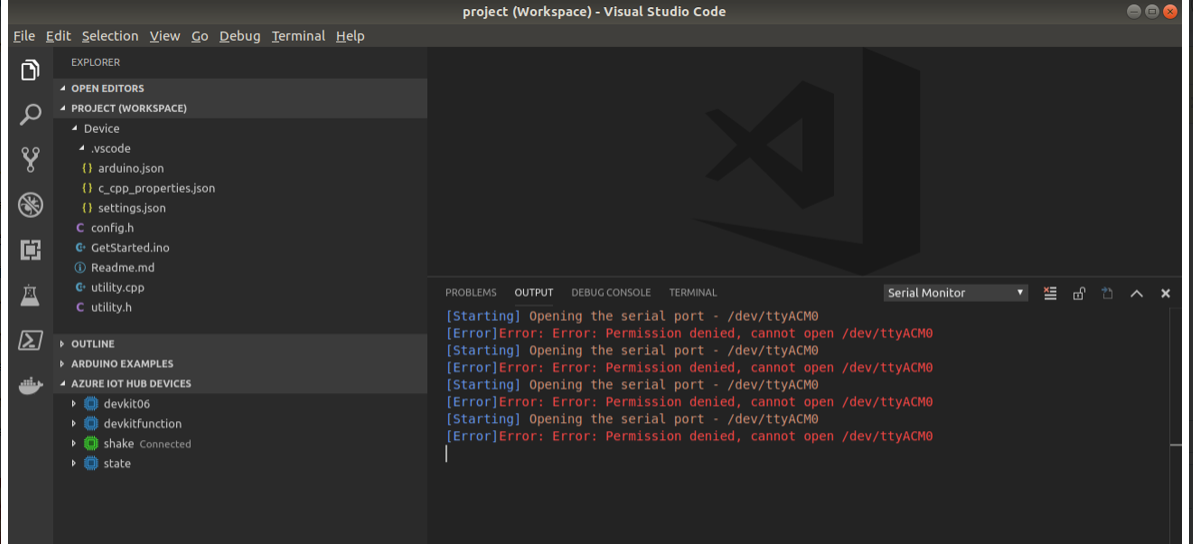Click the settings.json braces icon

click(x=87, y=208)
